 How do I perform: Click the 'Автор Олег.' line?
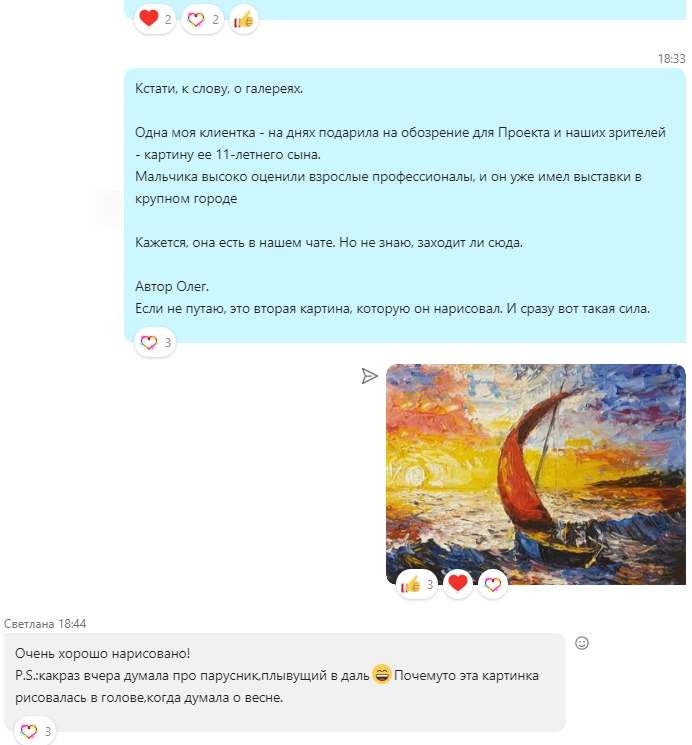[x=172, y=287]
